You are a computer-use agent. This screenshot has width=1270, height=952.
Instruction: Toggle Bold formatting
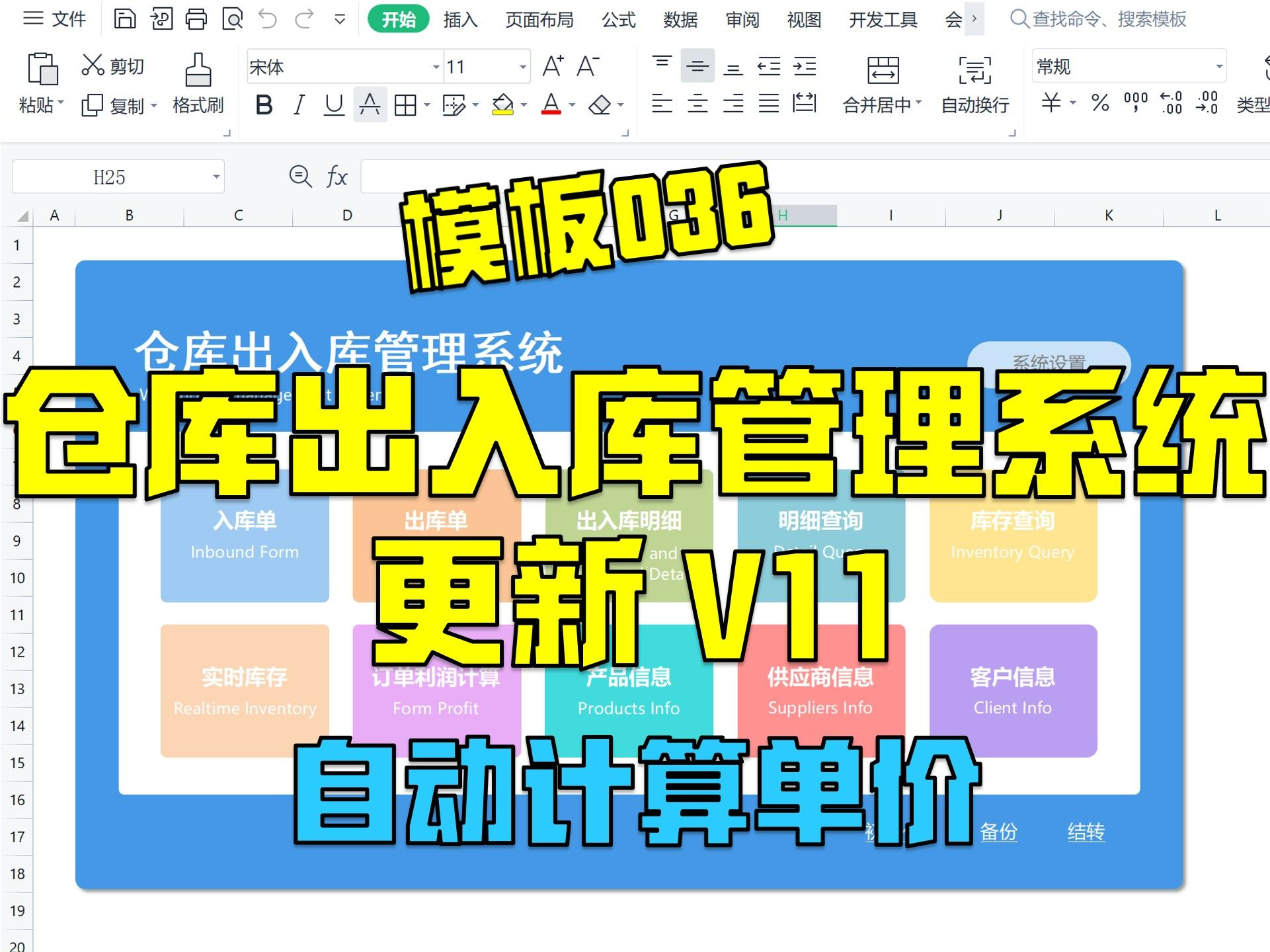(x=264, y=104)
